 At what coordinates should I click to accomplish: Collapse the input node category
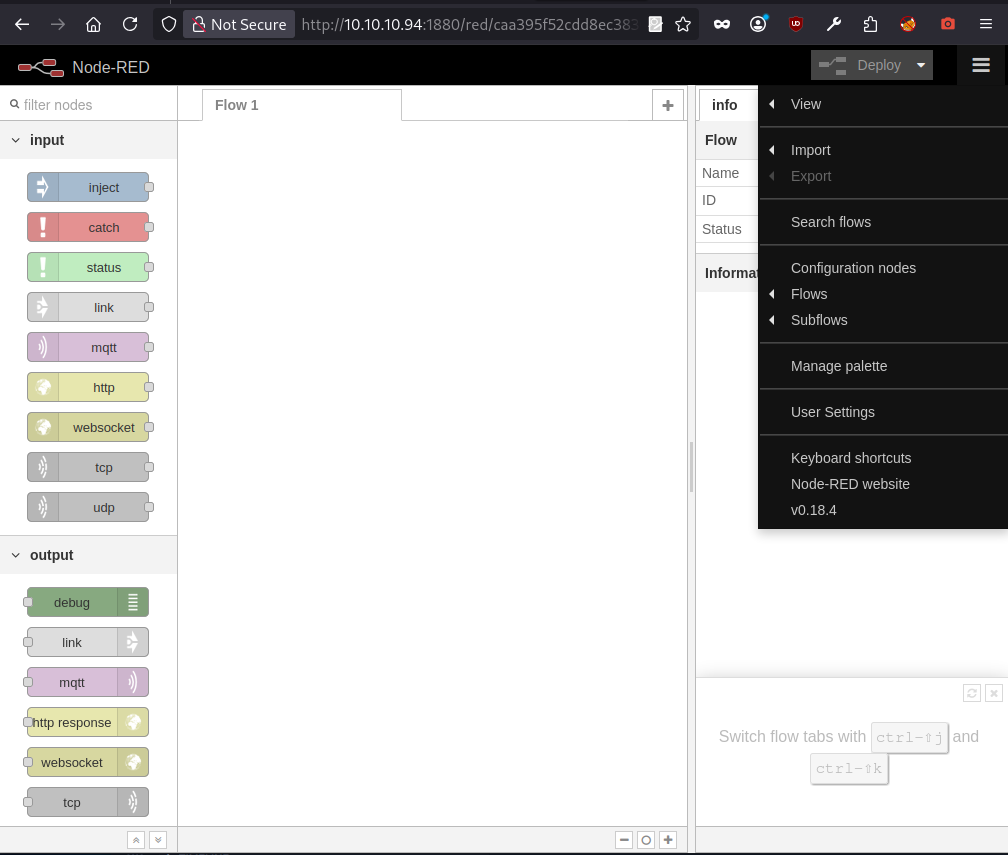click(x=15, y=140)
